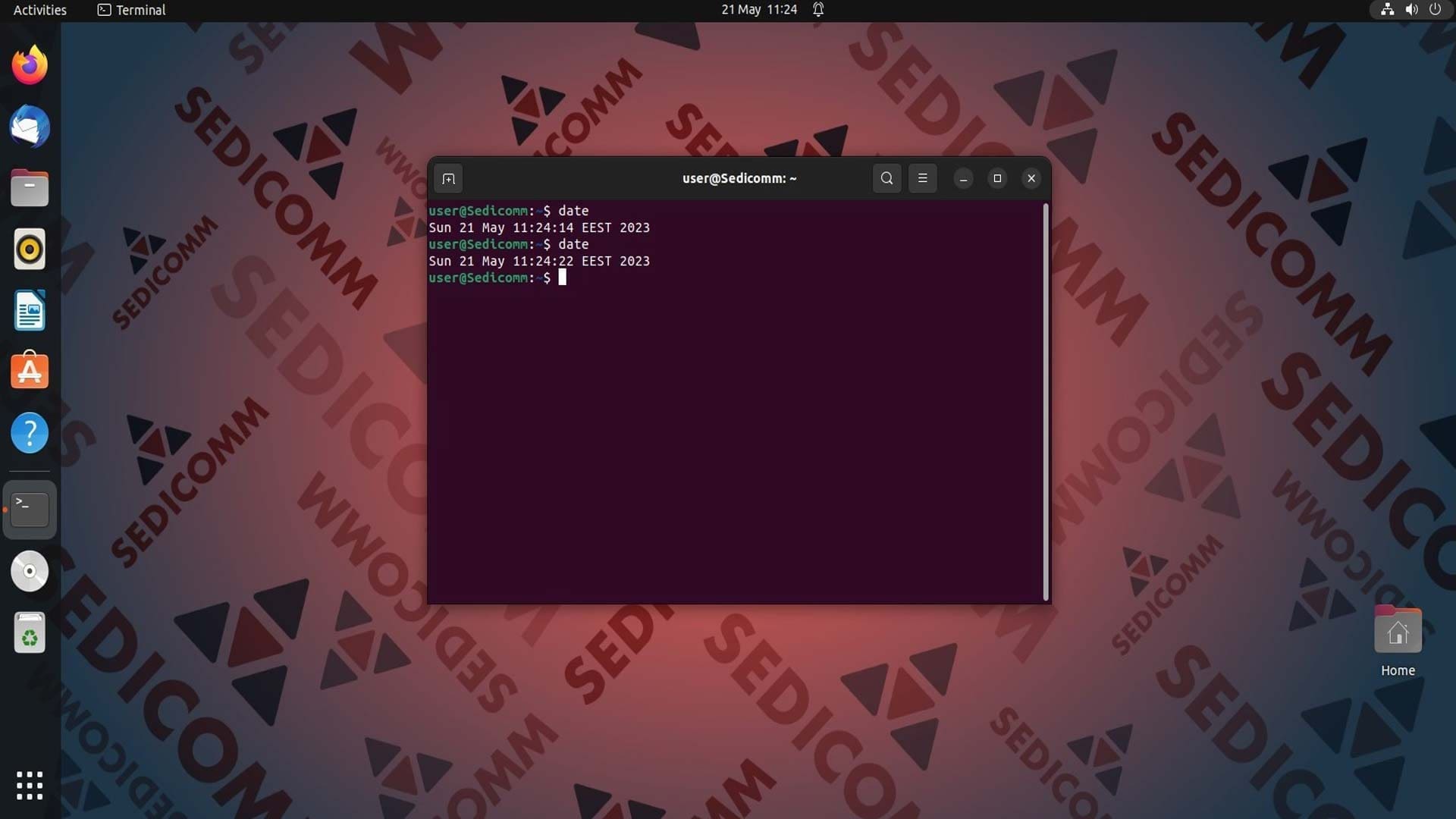The width and height of the screenshot is (1456, 819).
Task: Expand the system status menu
Action: click(x=1410, y=10)
